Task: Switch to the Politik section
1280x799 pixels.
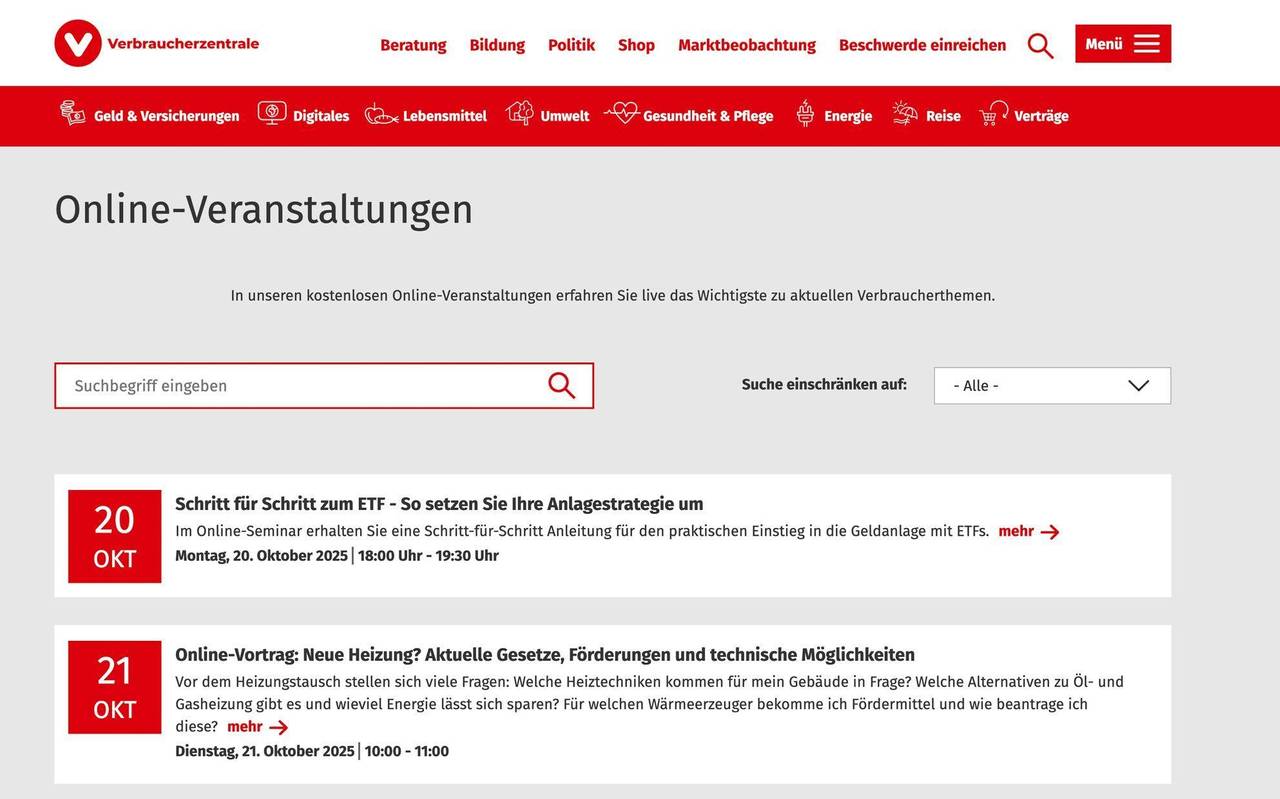Action: tap(570, 45)
